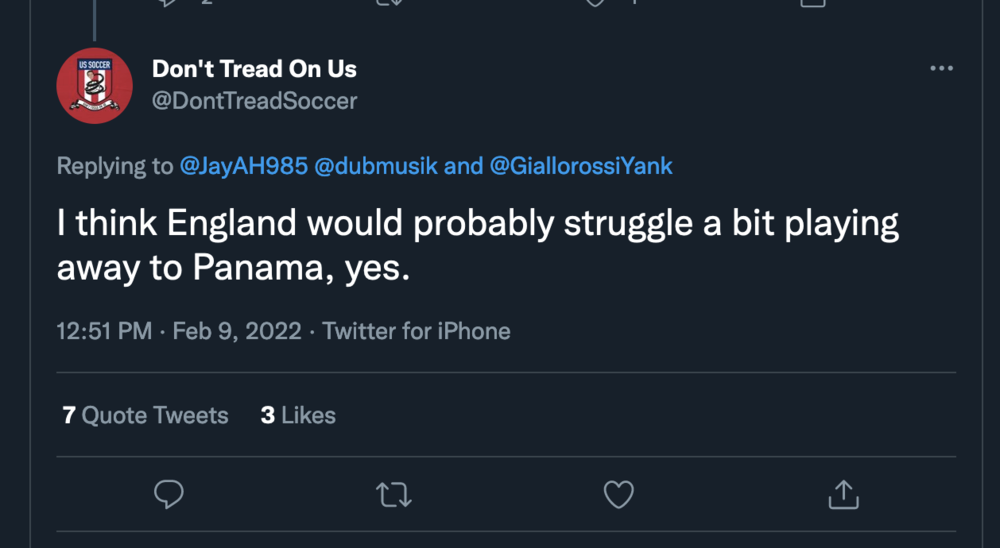This screenshot has width=1000, height=548.
Task: Retweet this Don't Tread On Us tweet
Action: pos(395,492)
